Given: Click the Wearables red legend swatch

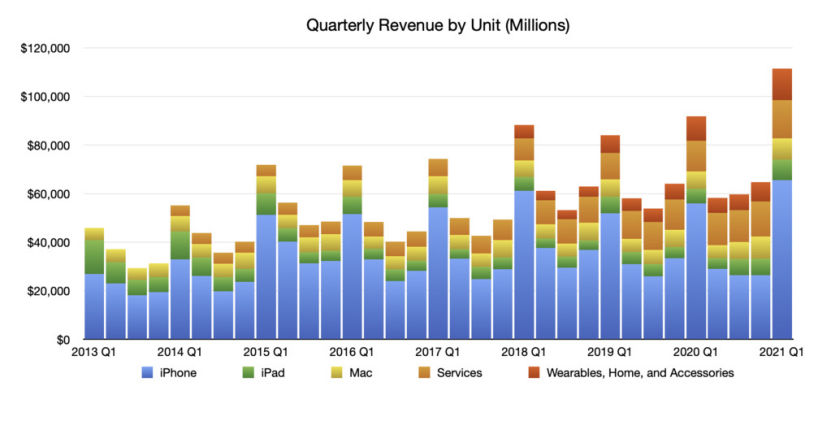Looking at the screenshot, I should click(x=534, y=373).
